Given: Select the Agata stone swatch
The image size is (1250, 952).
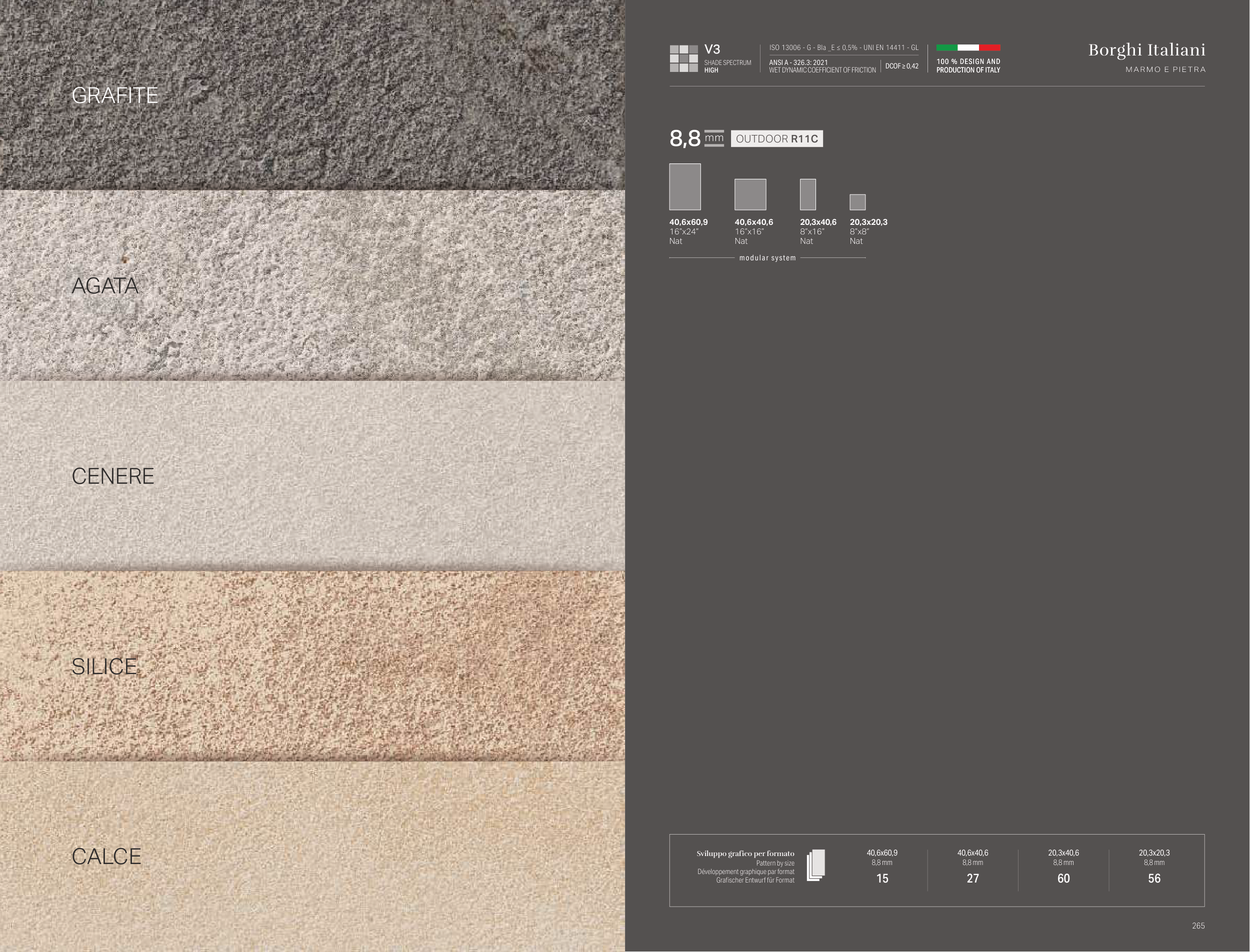Looking at the screenshot, I should tap(312, 285).
